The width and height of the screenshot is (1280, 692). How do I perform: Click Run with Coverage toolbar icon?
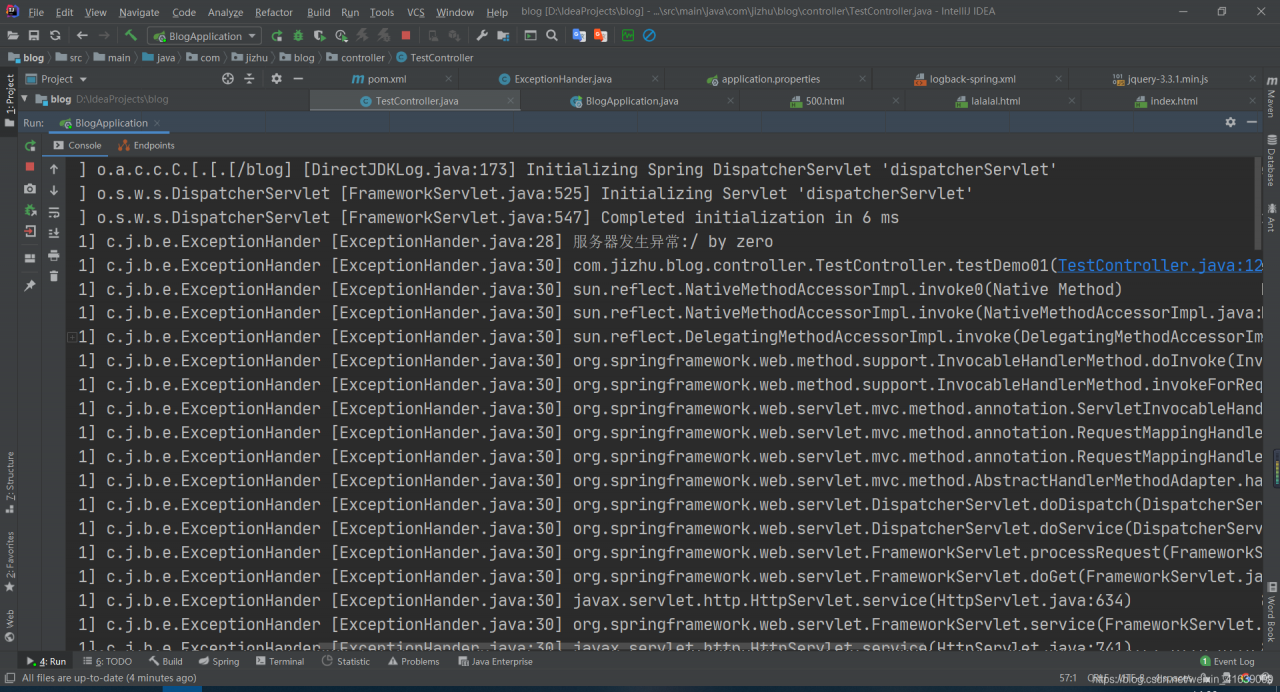point(320,36)
